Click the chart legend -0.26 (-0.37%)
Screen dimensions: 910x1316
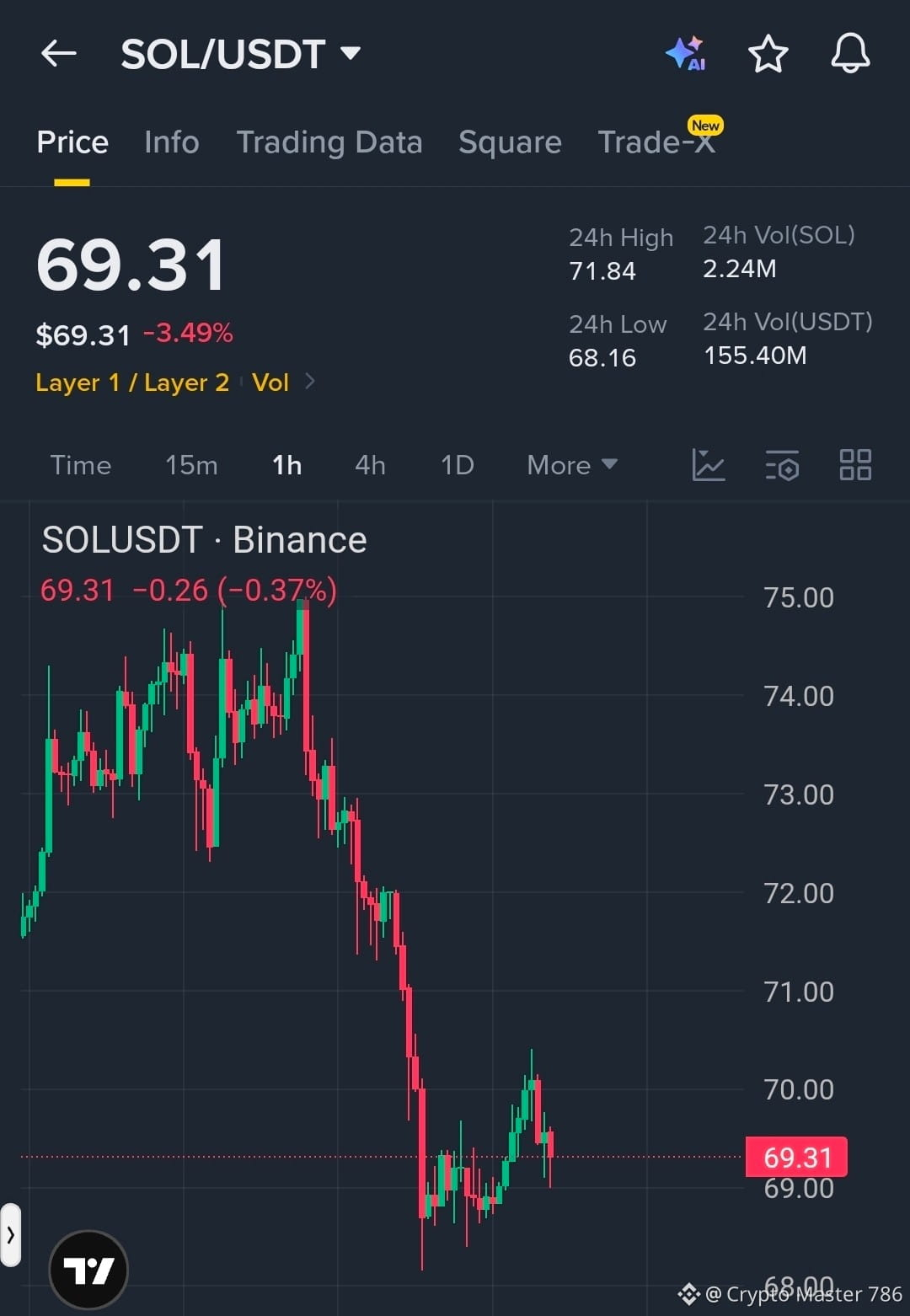234,591
